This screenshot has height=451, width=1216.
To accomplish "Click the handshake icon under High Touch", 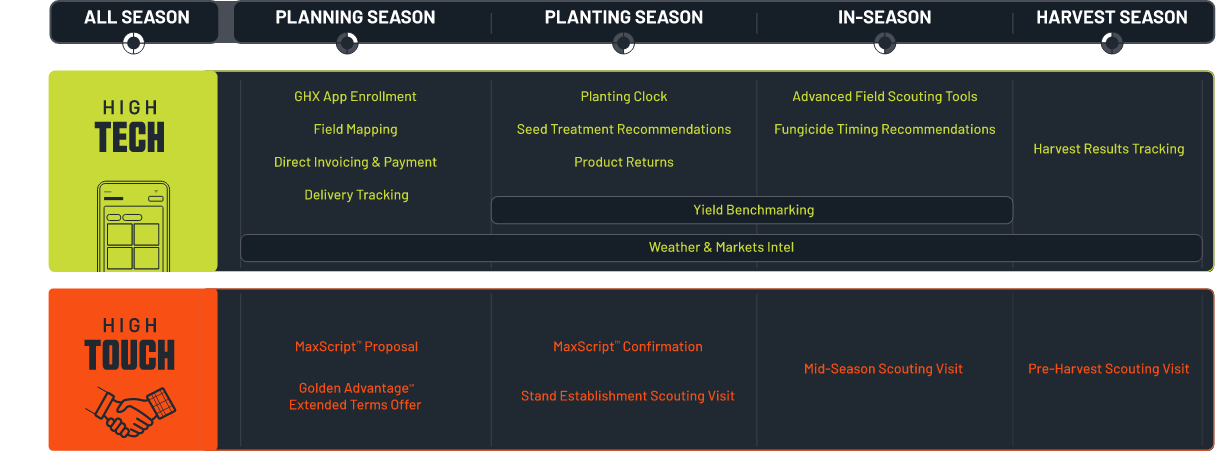I will coord(129,411).
